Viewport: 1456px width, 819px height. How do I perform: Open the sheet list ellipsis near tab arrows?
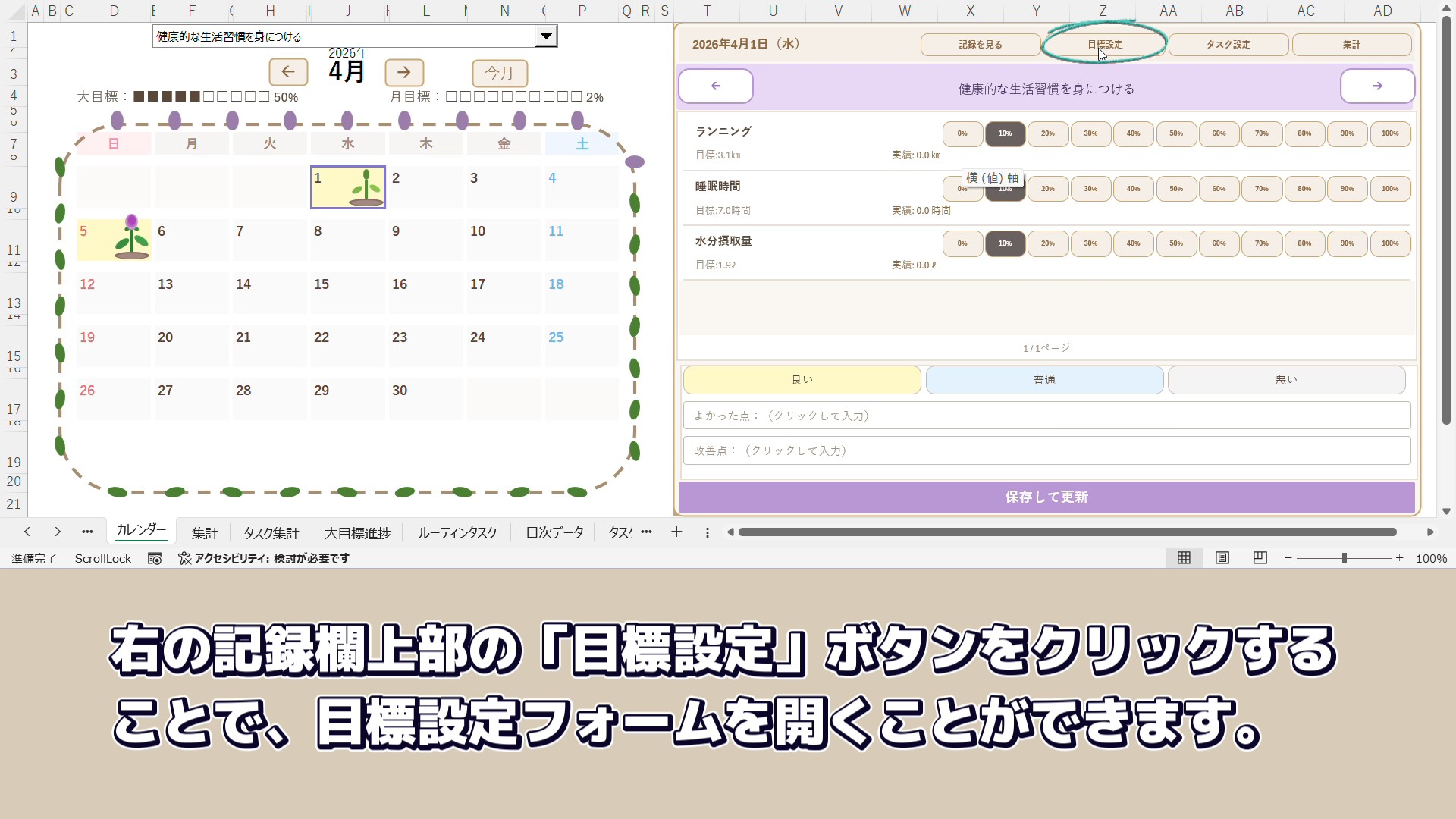87,532
